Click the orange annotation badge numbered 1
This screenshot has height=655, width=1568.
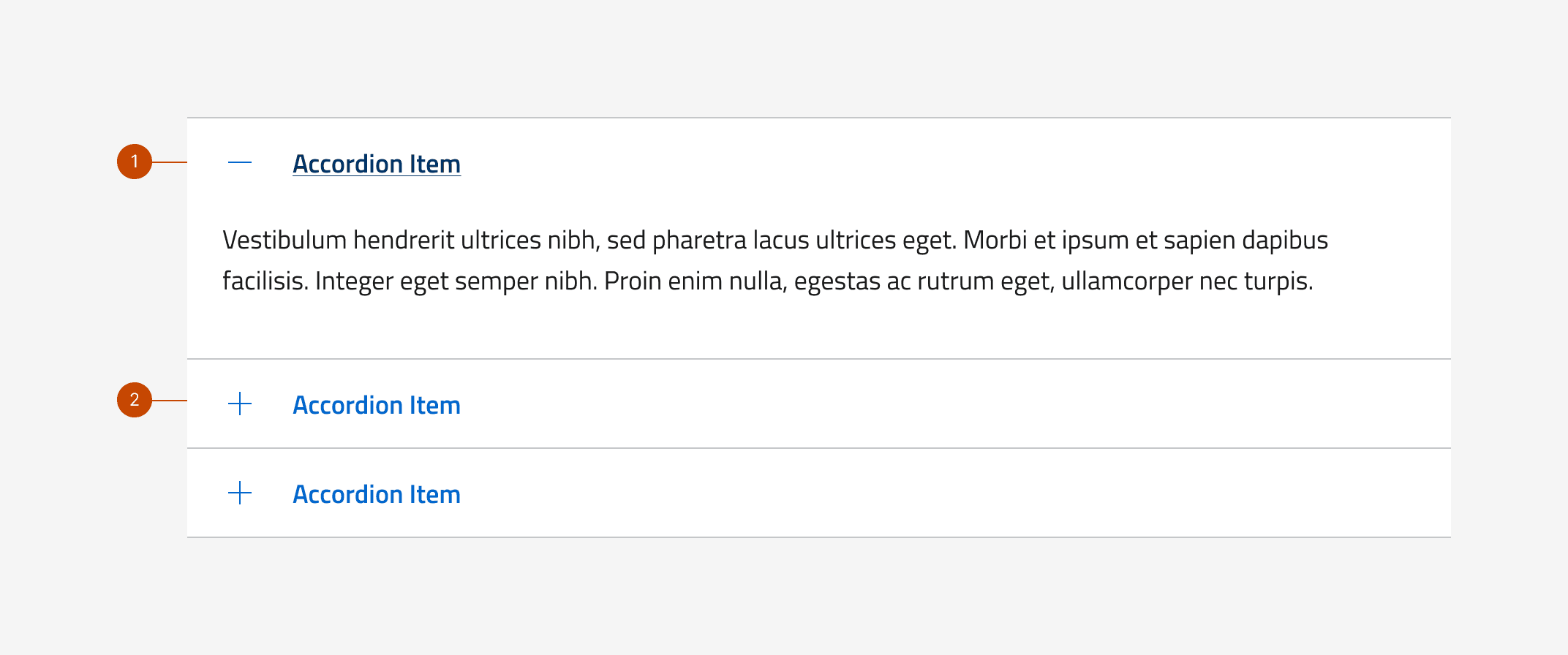135,162
